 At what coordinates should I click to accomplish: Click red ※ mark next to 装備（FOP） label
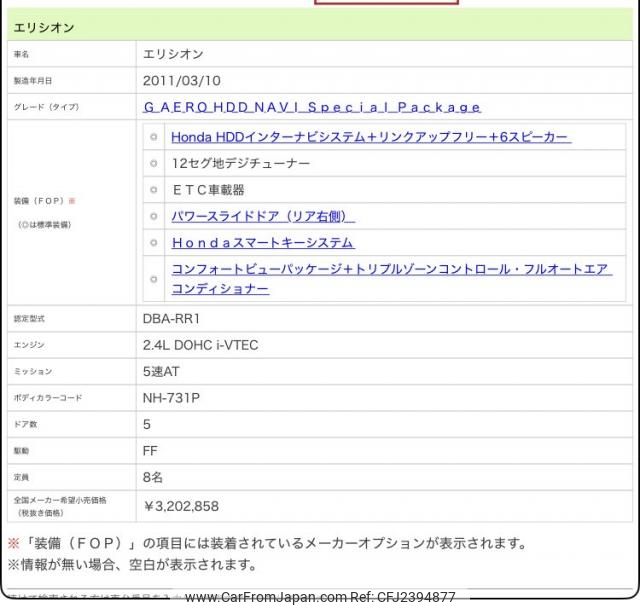pos(72,201)
